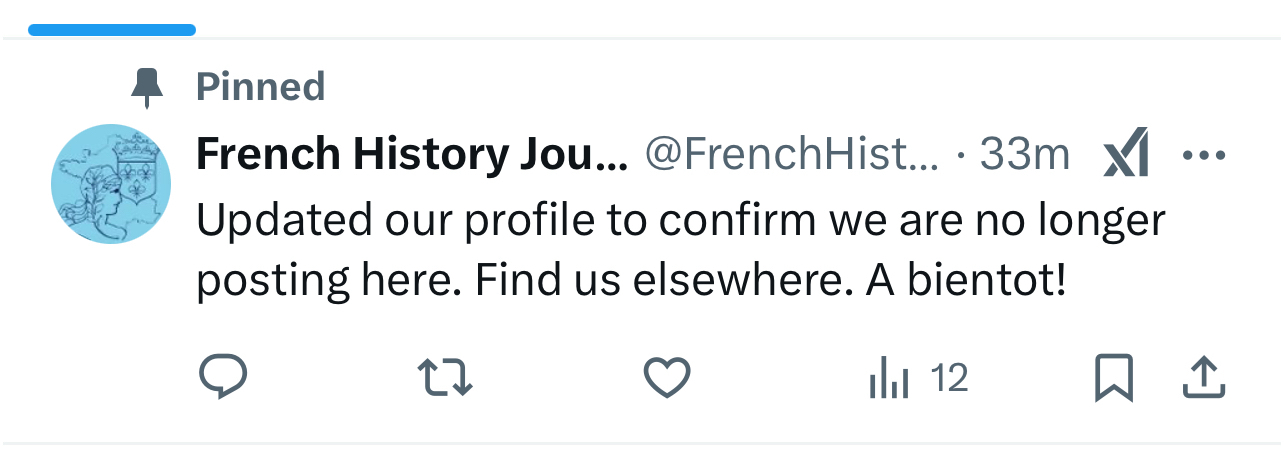Click the pushpin icon beside Pinned
The image size is (1284, 450).
tap(148, 88)
